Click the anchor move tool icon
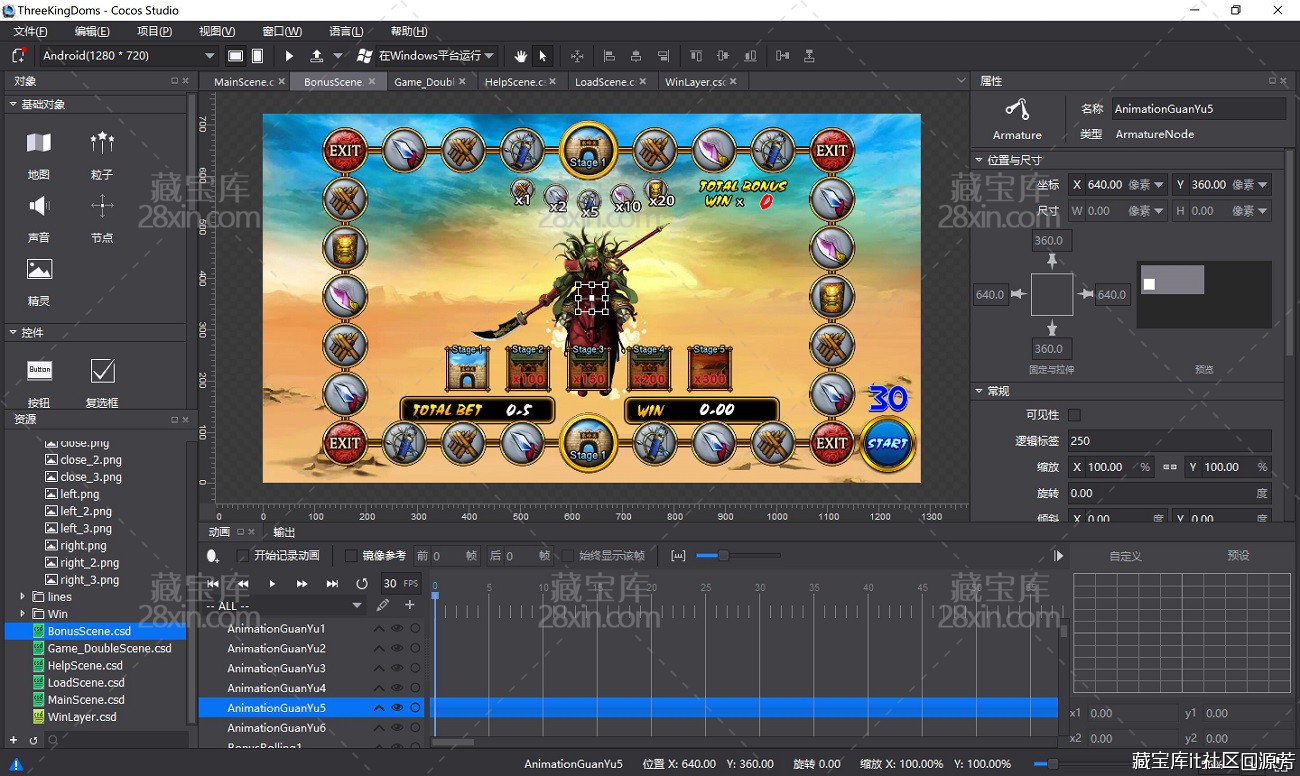Screen dimensions: 1300x776 tap(577, 56)
